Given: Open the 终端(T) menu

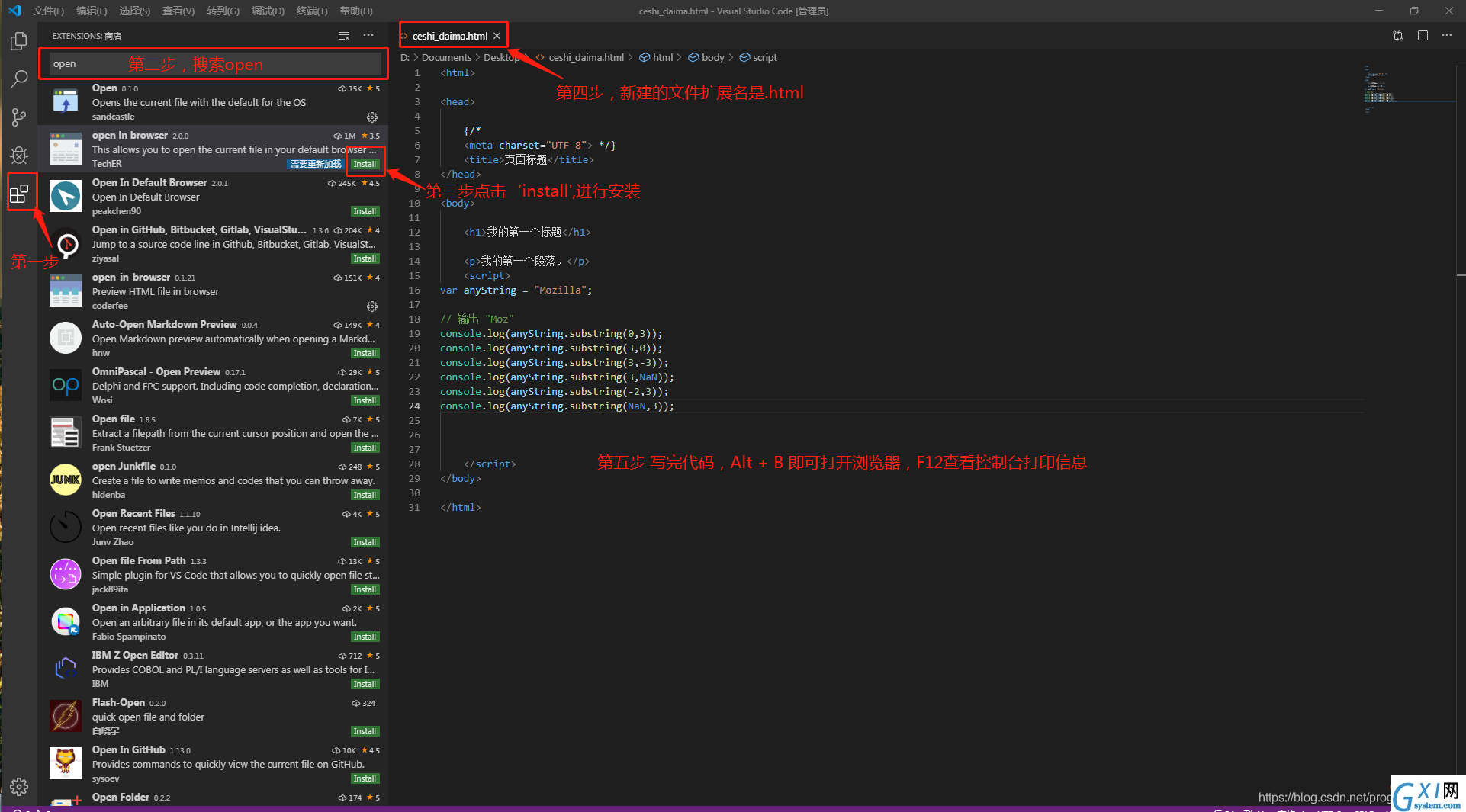Looking at the screenshot, I should [312, 11].
